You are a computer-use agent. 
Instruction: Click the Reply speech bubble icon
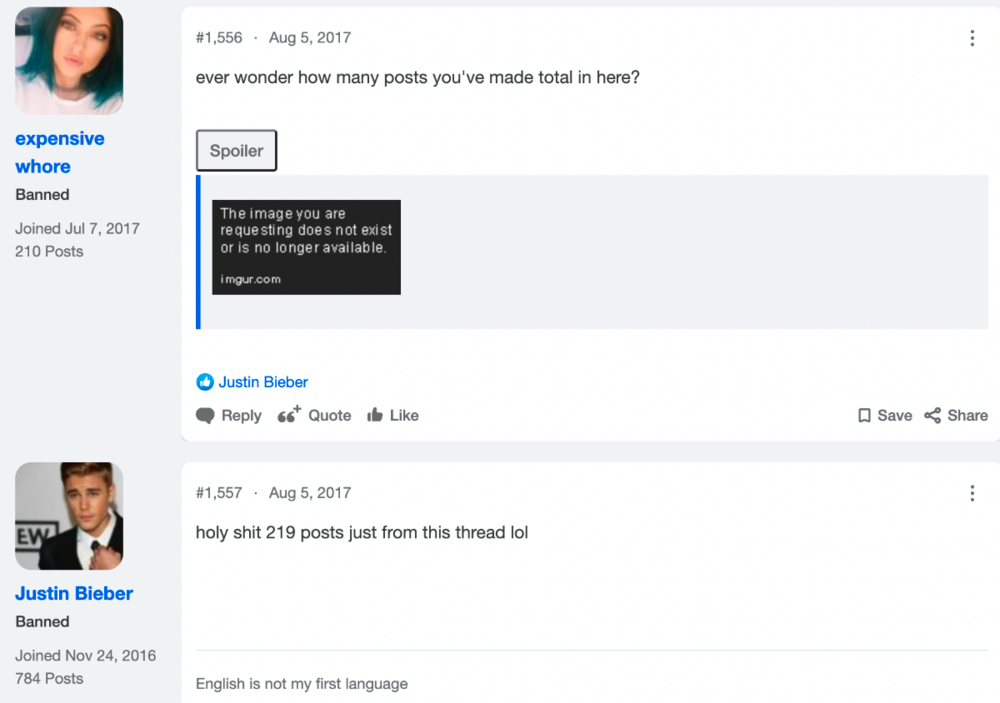pyautogui.click(x=205, y=416)
